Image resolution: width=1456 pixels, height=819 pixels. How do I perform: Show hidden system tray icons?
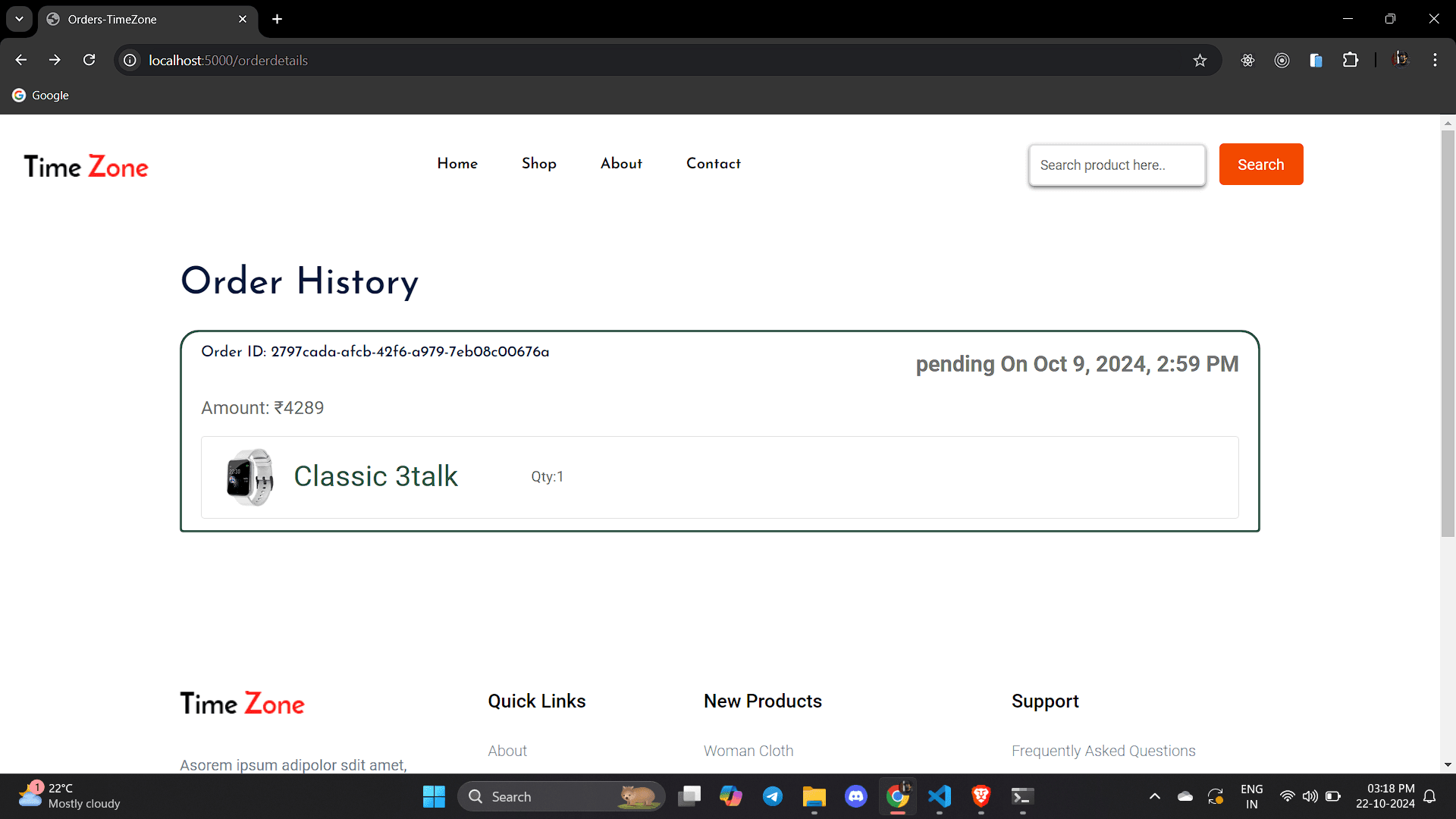[1155, 796]
